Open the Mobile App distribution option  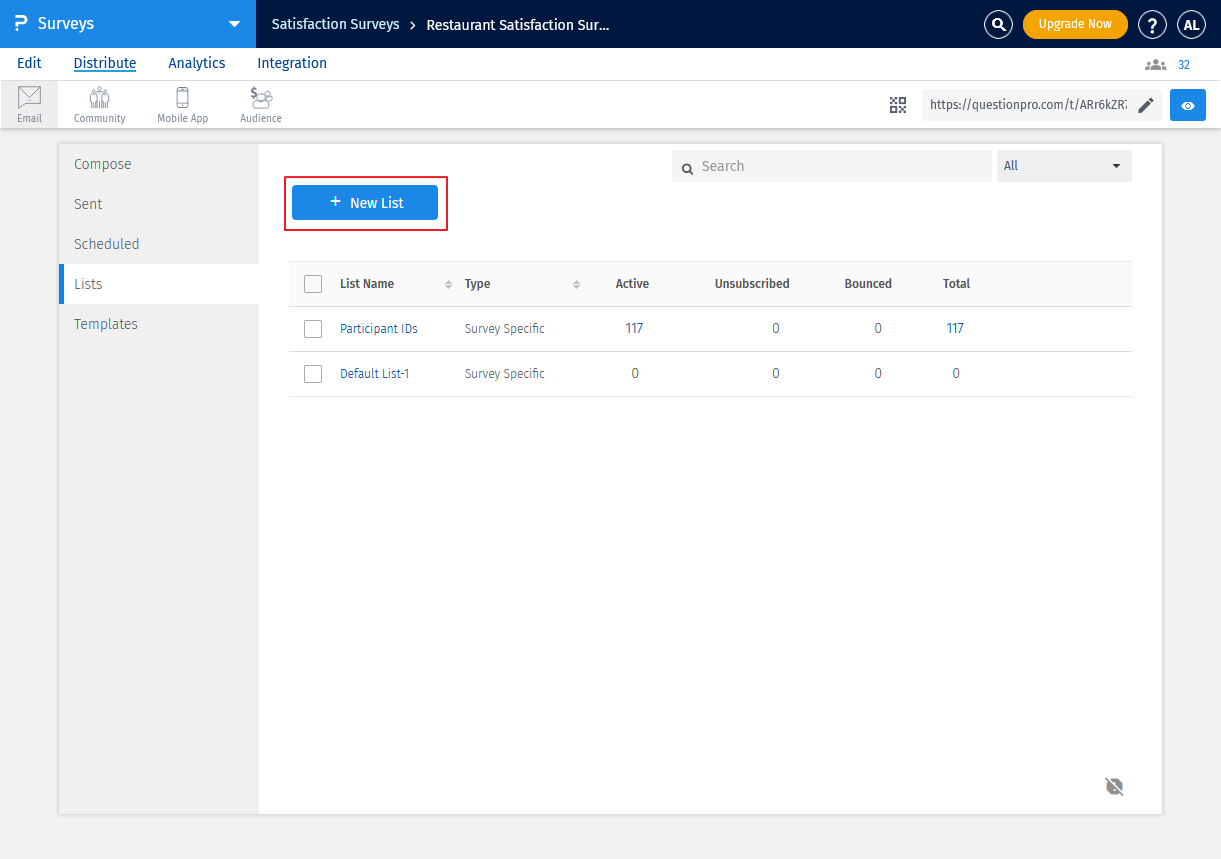(182, 104)
